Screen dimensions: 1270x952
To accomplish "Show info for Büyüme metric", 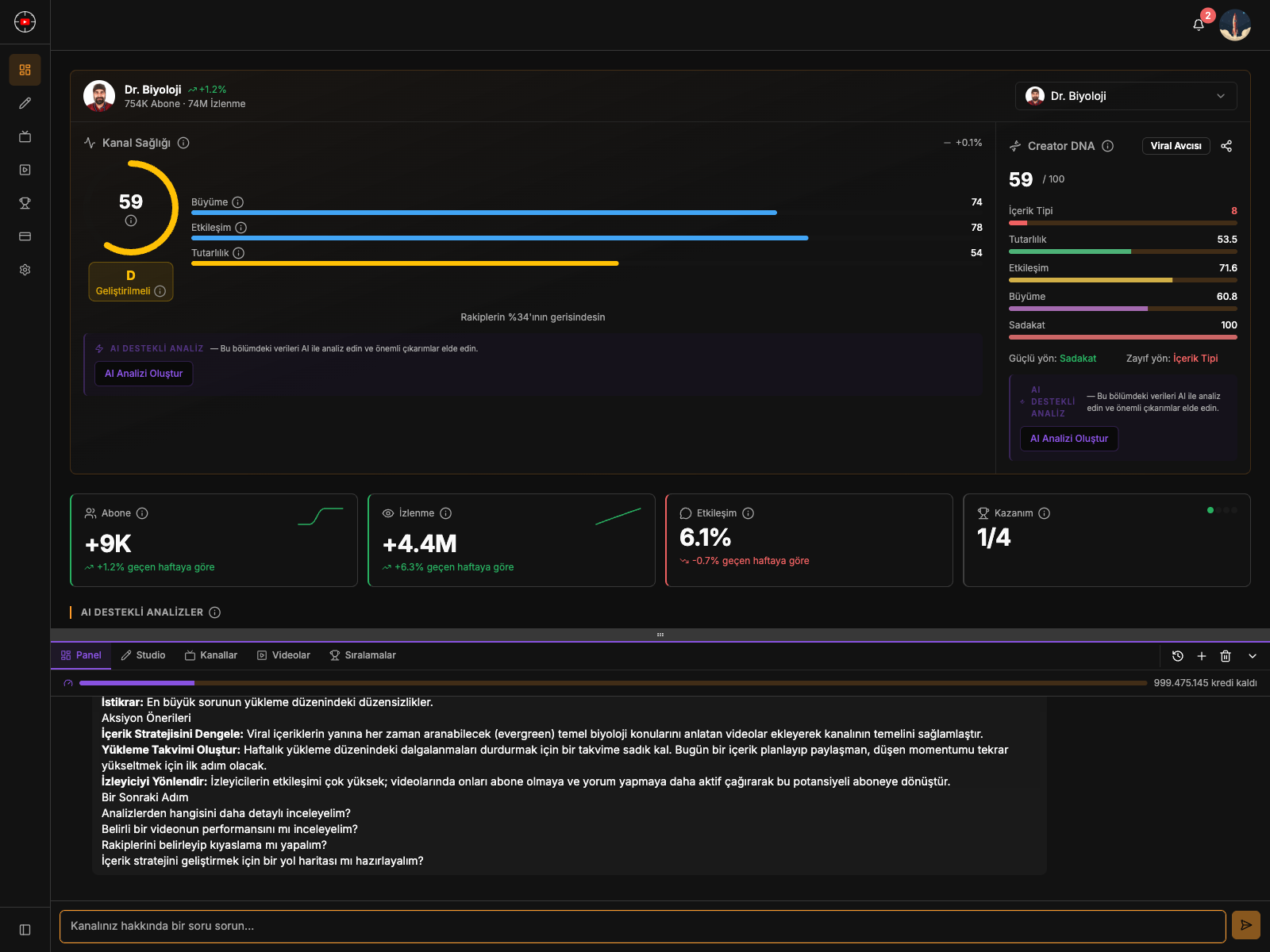I will 237,202.
